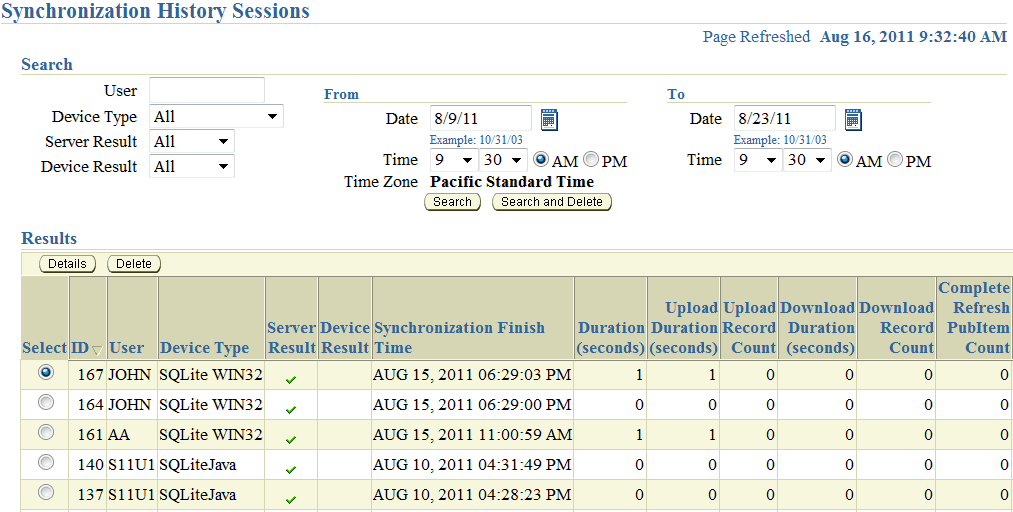Open the From date calendar picker
Image resolution: width=1013 pixels, height=512 pixels.
548,119
